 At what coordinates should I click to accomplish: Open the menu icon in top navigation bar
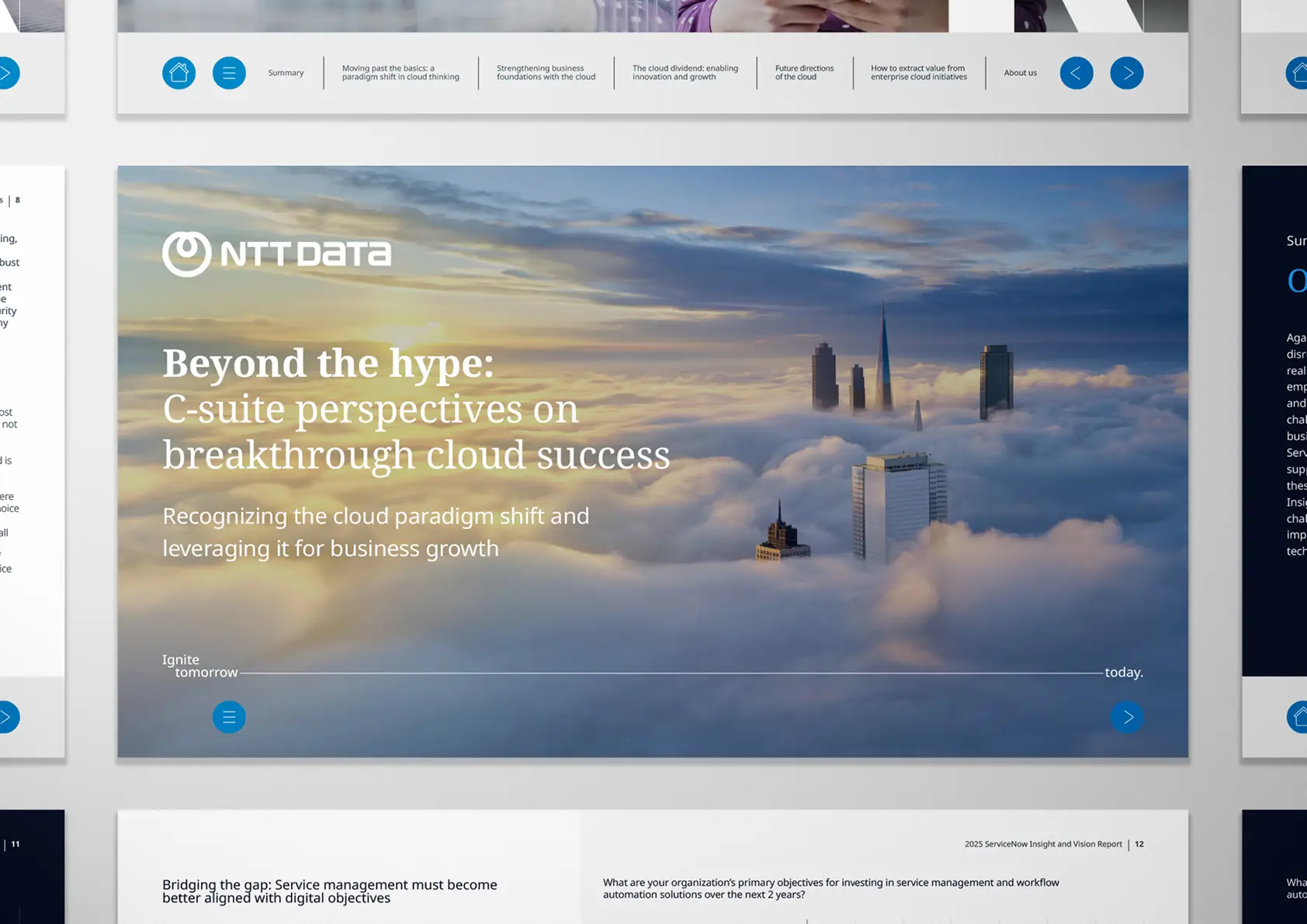click(x=229, y=73)
